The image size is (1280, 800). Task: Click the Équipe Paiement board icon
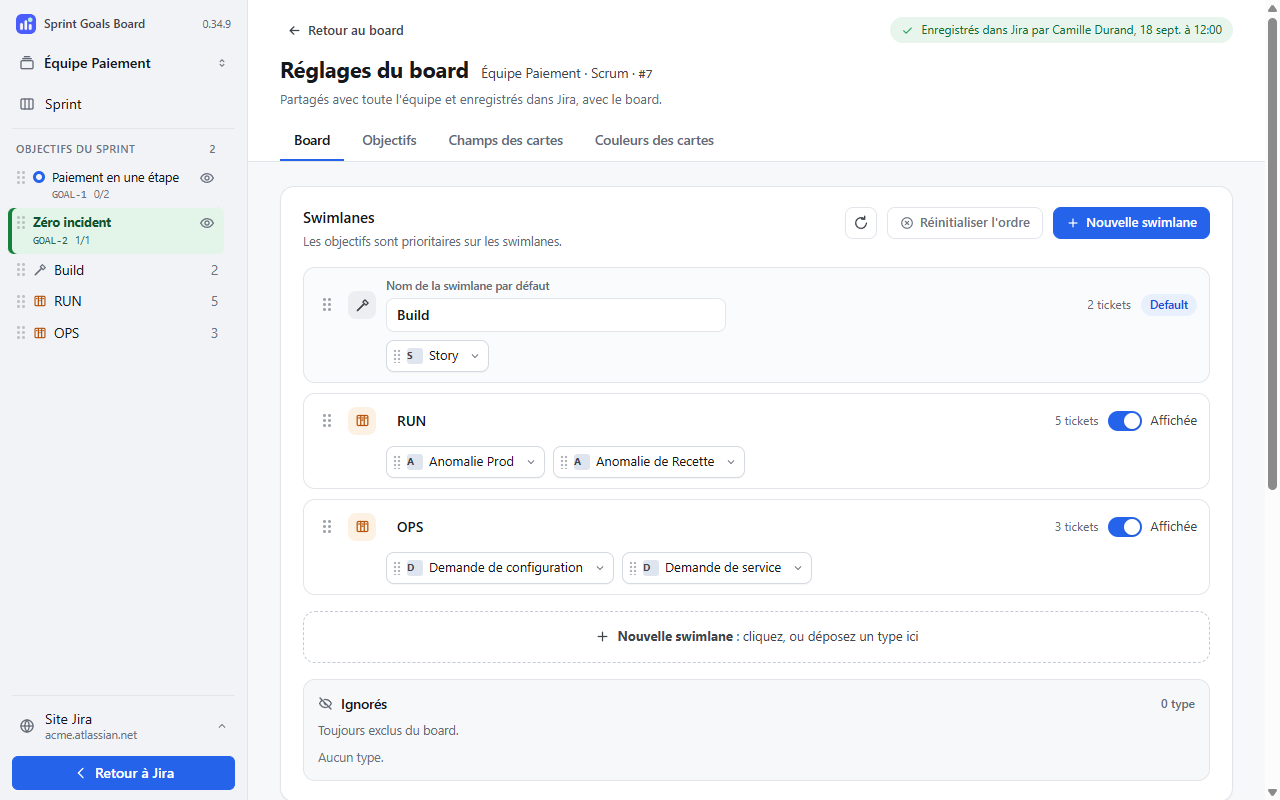click(x=27, y=63)
